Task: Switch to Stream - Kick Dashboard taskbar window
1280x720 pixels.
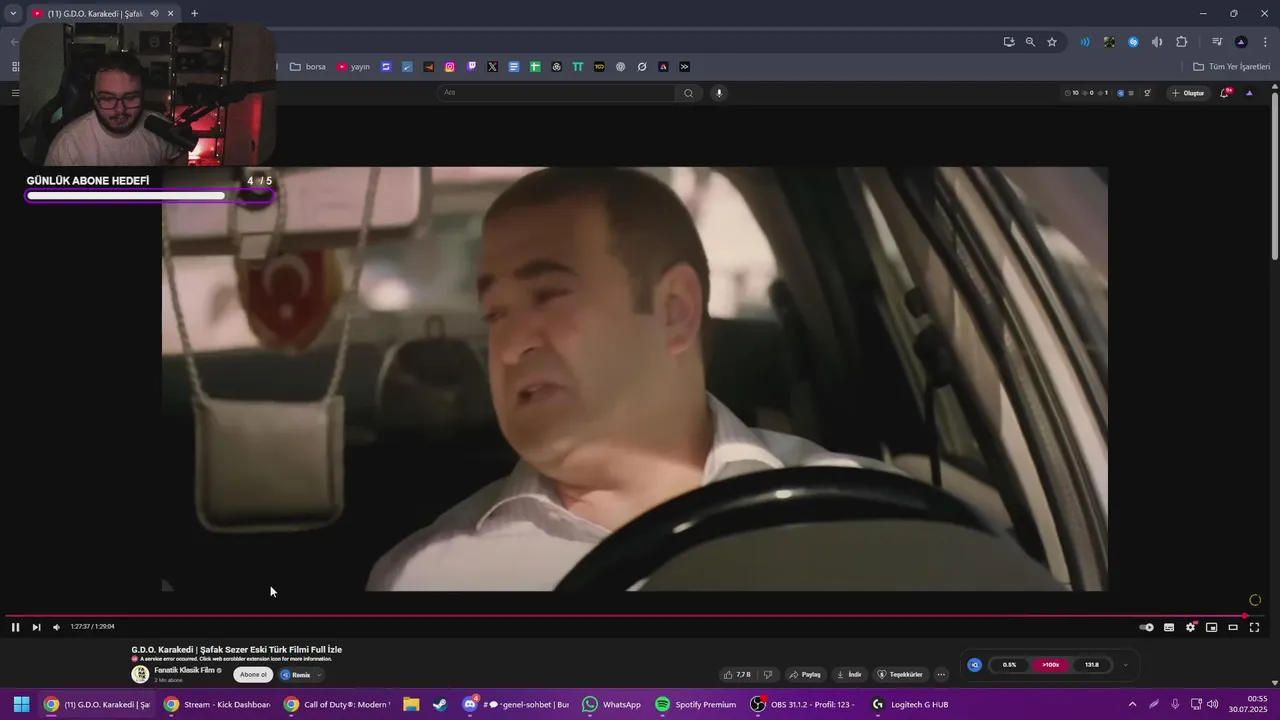Action: click(x=216, y=704)
